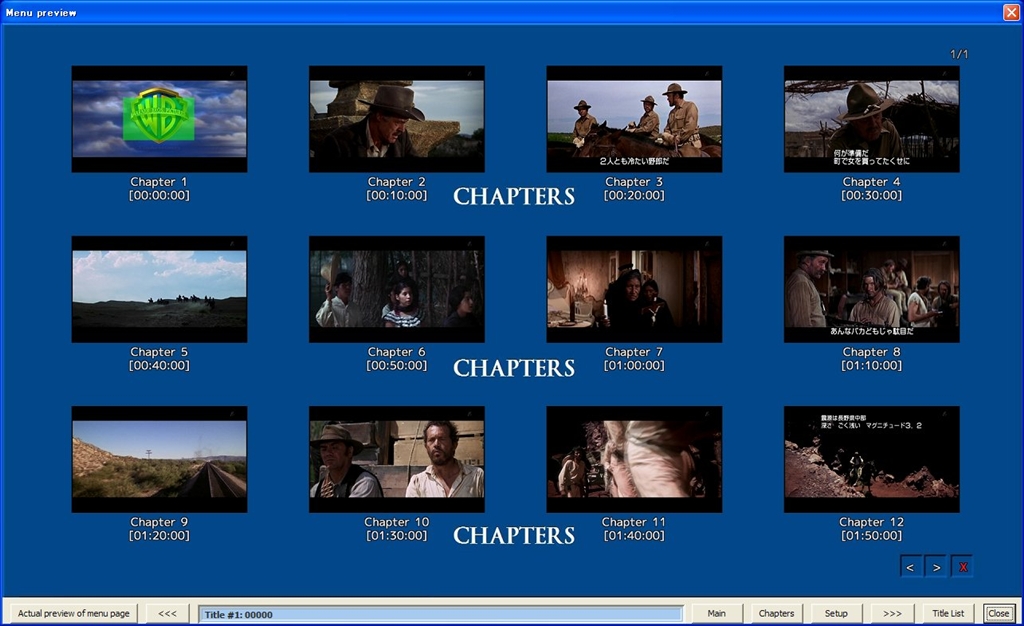Select the Chapter 8 thumbnail
This screenshot has height=626, width=1024.
click(872, 289)
